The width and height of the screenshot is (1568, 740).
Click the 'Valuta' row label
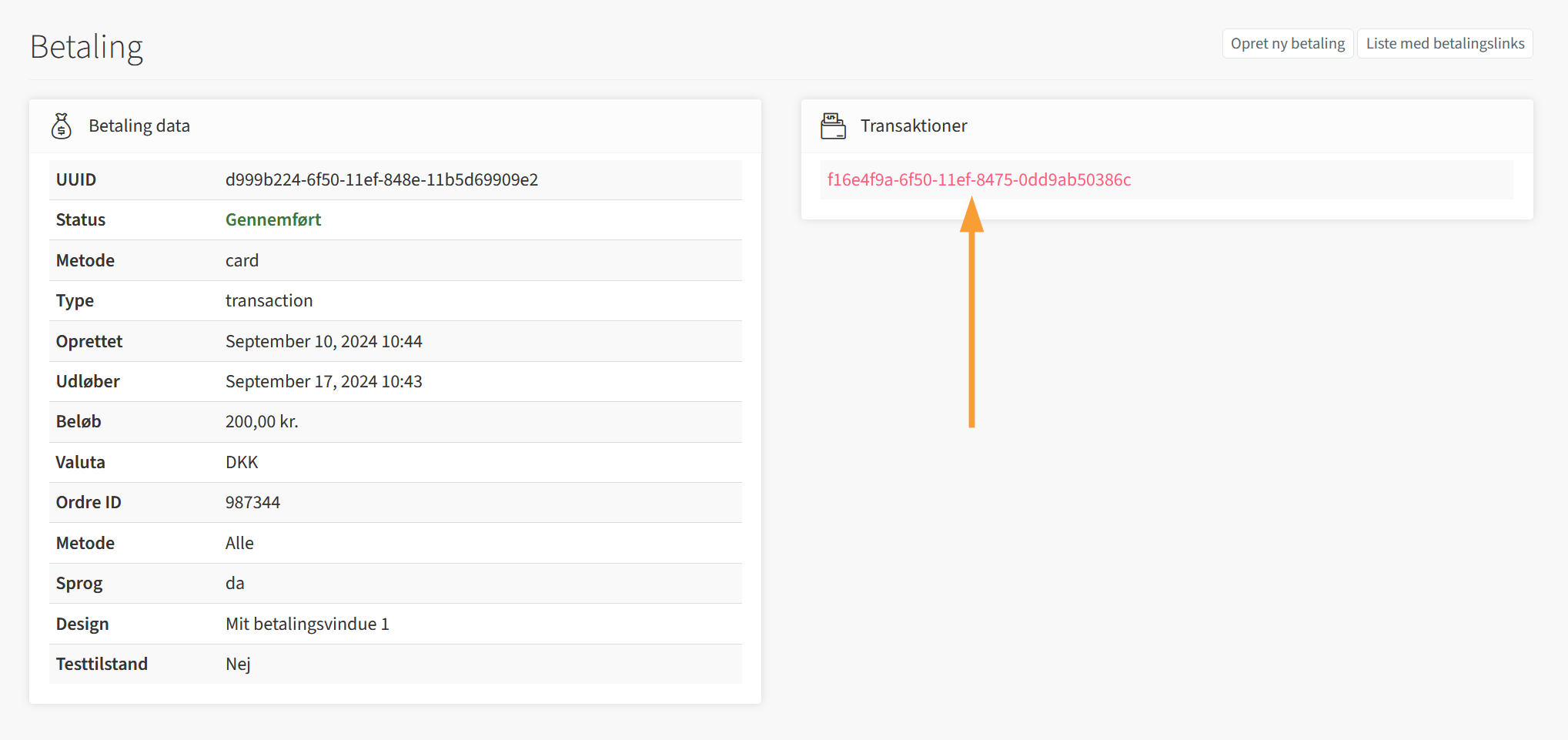point(80,462)
